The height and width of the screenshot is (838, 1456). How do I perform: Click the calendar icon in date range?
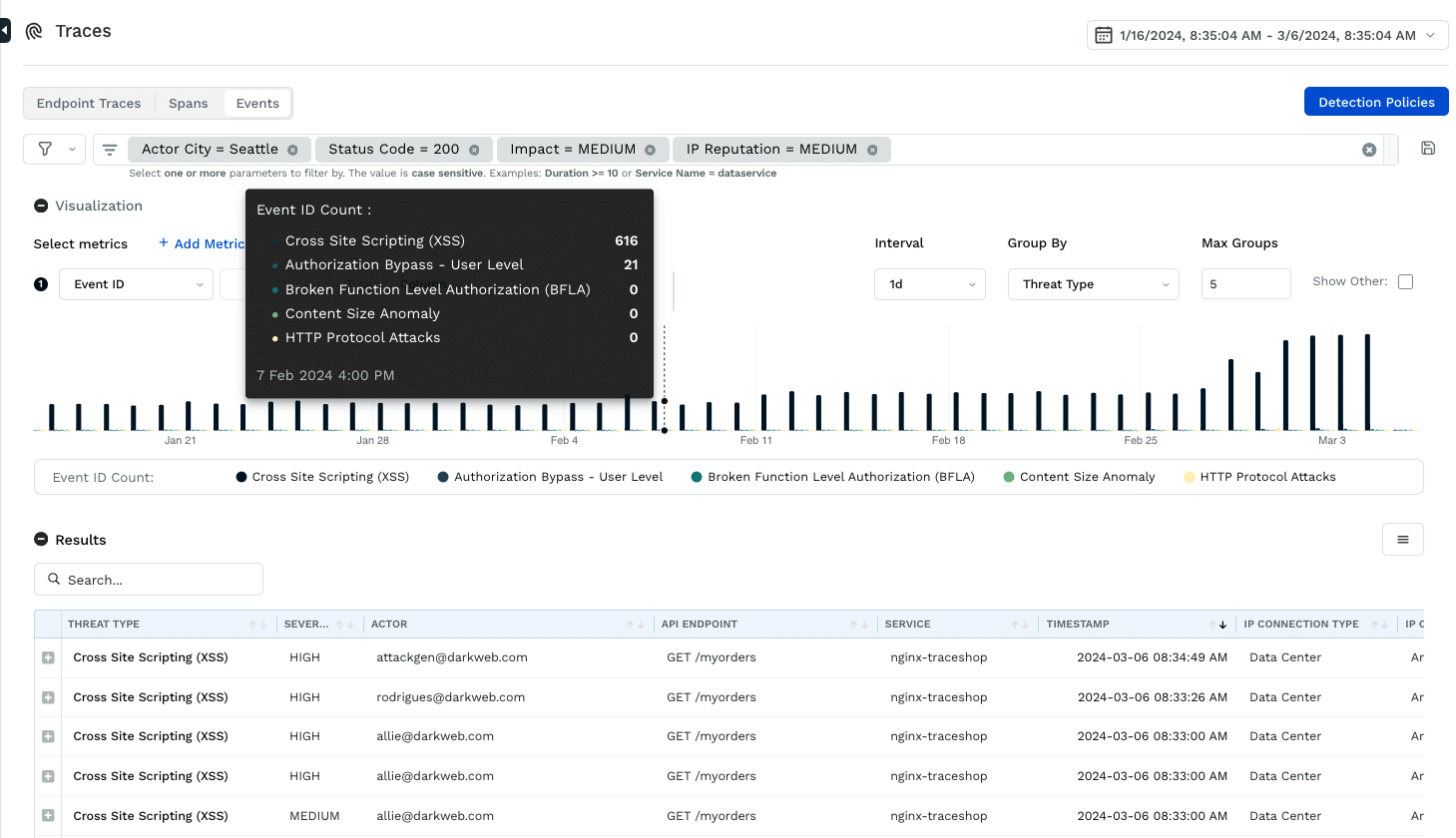point(1104,35)
